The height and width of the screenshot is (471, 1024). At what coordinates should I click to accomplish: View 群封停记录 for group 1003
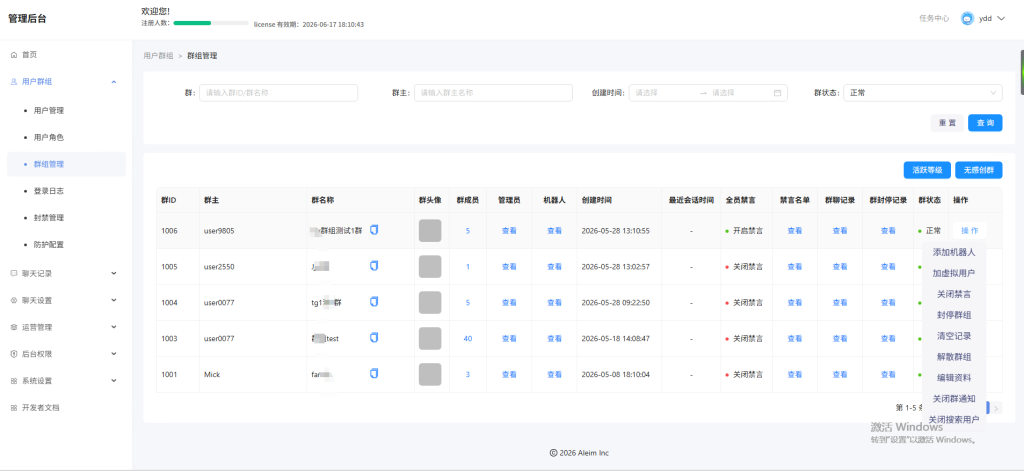click(888, 338)
